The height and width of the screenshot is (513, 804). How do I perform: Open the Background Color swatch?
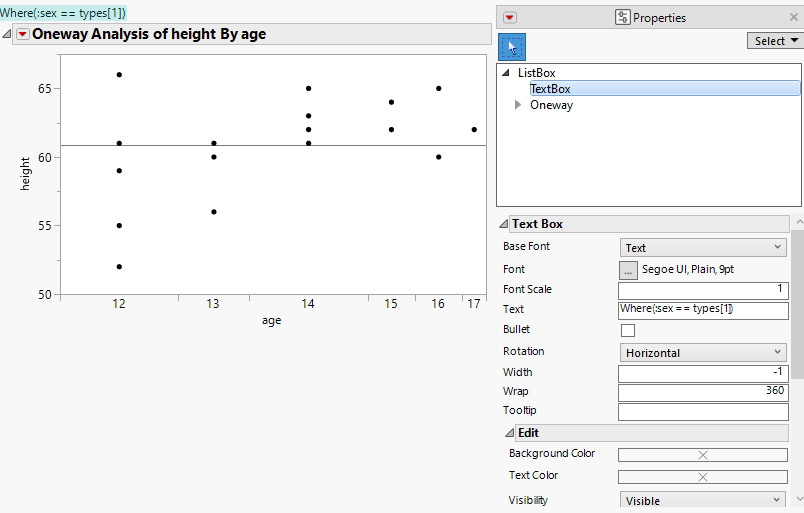tap(702, 455)
